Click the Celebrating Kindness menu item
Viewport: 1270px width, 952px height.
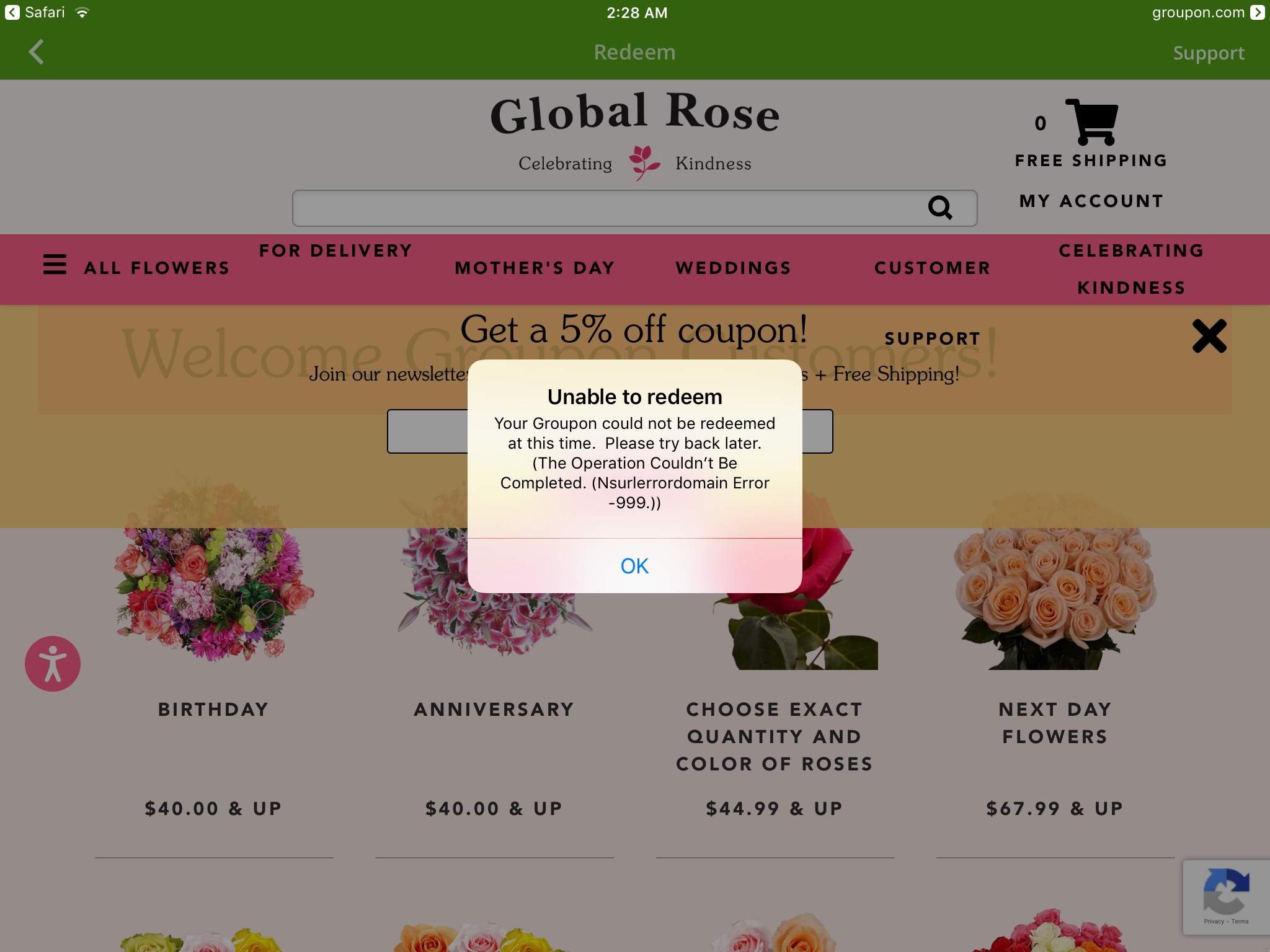pos(1131,269)
